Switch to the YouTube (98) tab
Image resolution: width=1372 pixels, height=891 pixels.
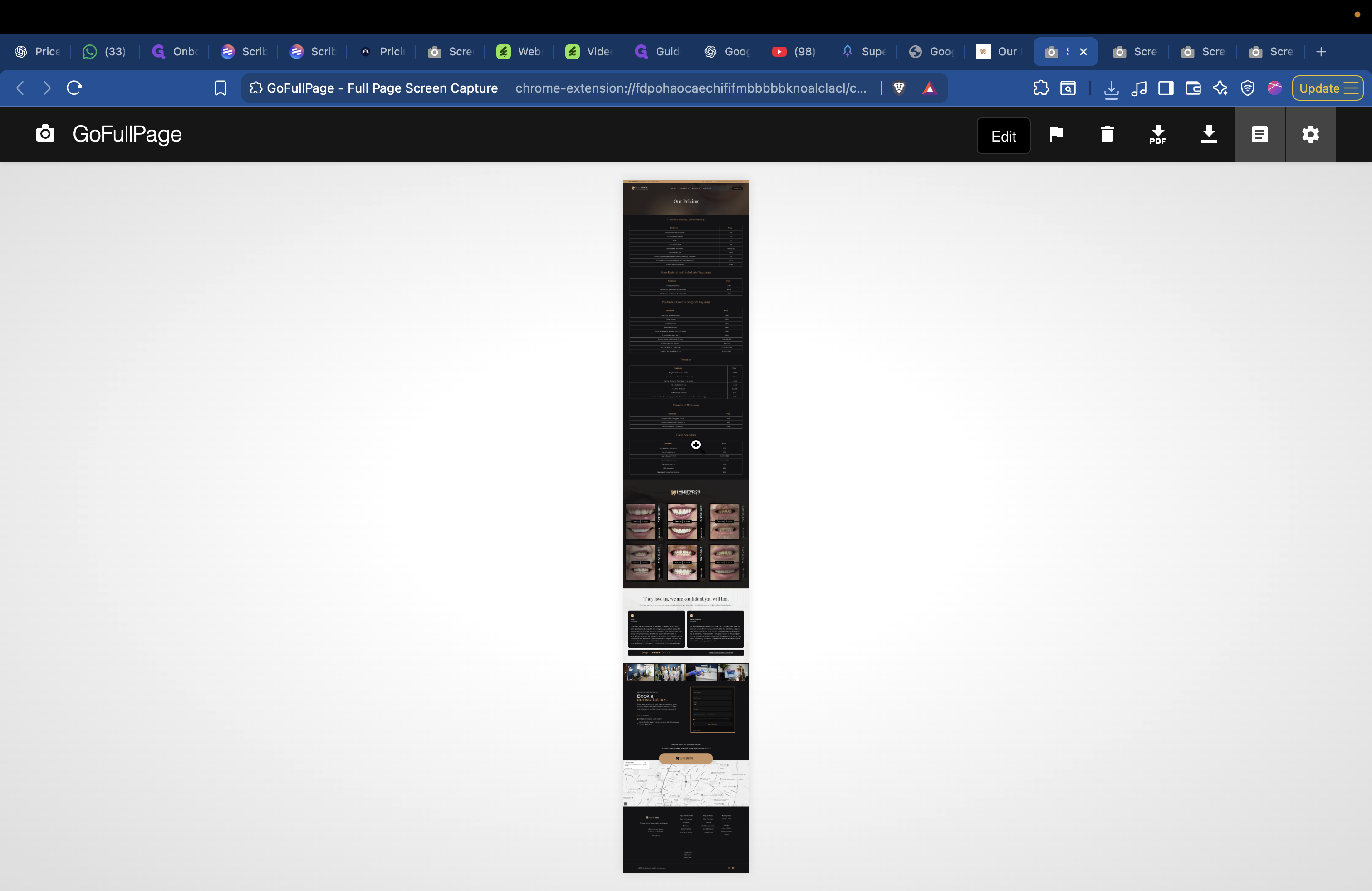(793, 51)
